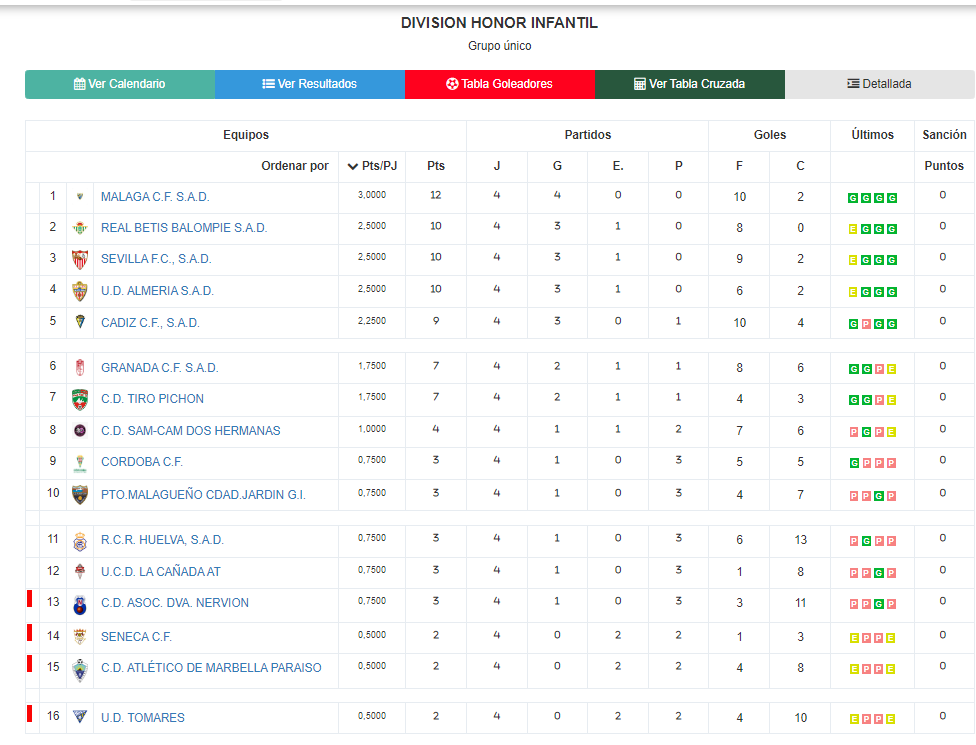The image size is (976, 745).
Task: Open U.C.D. LA CAÑADA AT link
Action: point(161,572)
